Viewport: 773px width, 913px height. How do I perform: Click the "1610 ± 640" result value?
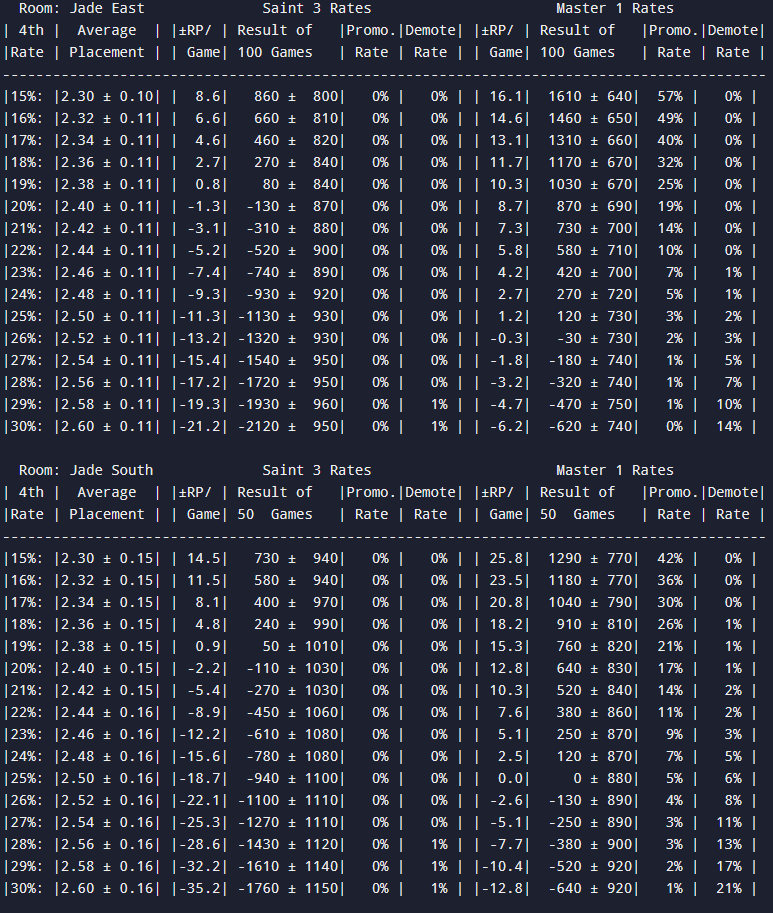coord(590,97)
